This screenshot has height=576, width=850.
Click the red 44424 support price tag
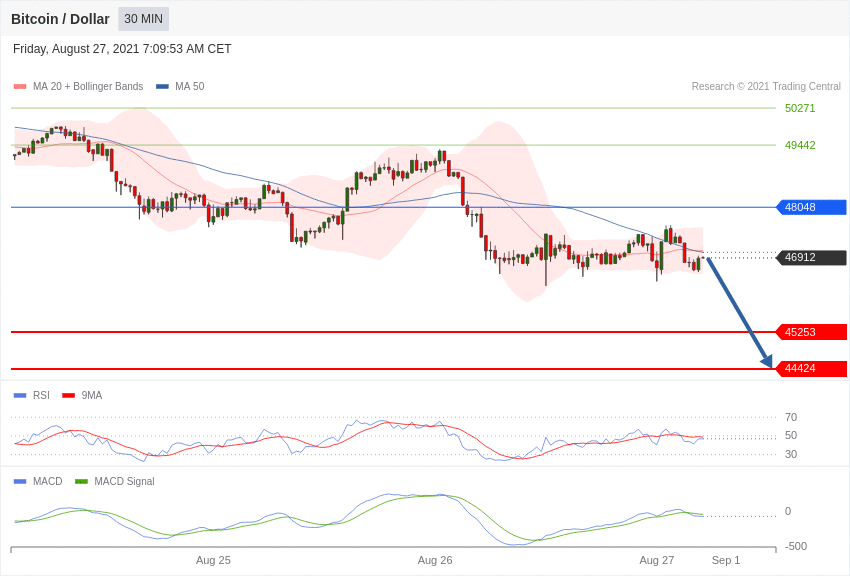812,368
